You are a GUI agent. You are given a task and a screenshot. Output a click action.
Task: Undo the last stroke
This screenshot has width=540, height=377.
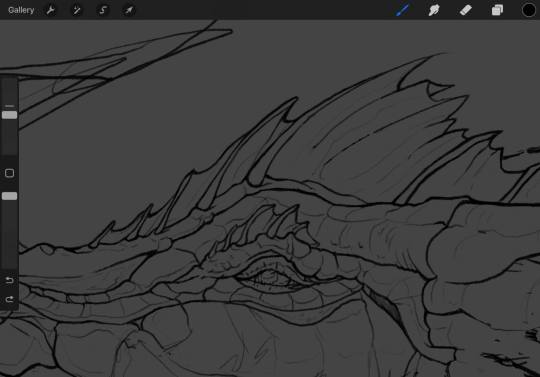[x=9, y=280]
